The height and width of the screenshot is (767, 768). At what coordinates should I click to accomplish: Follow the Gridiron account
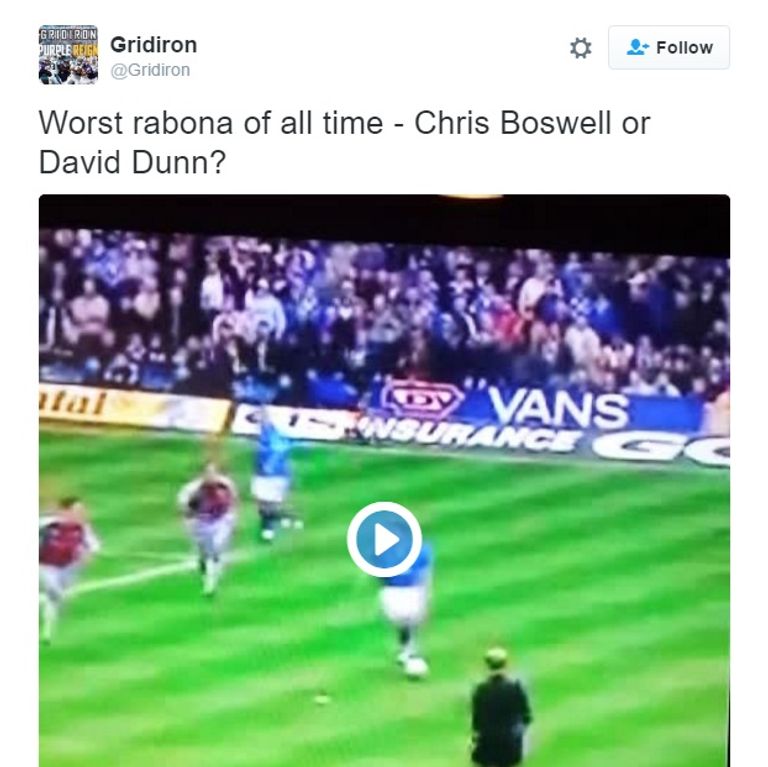(x=669, y=48)
